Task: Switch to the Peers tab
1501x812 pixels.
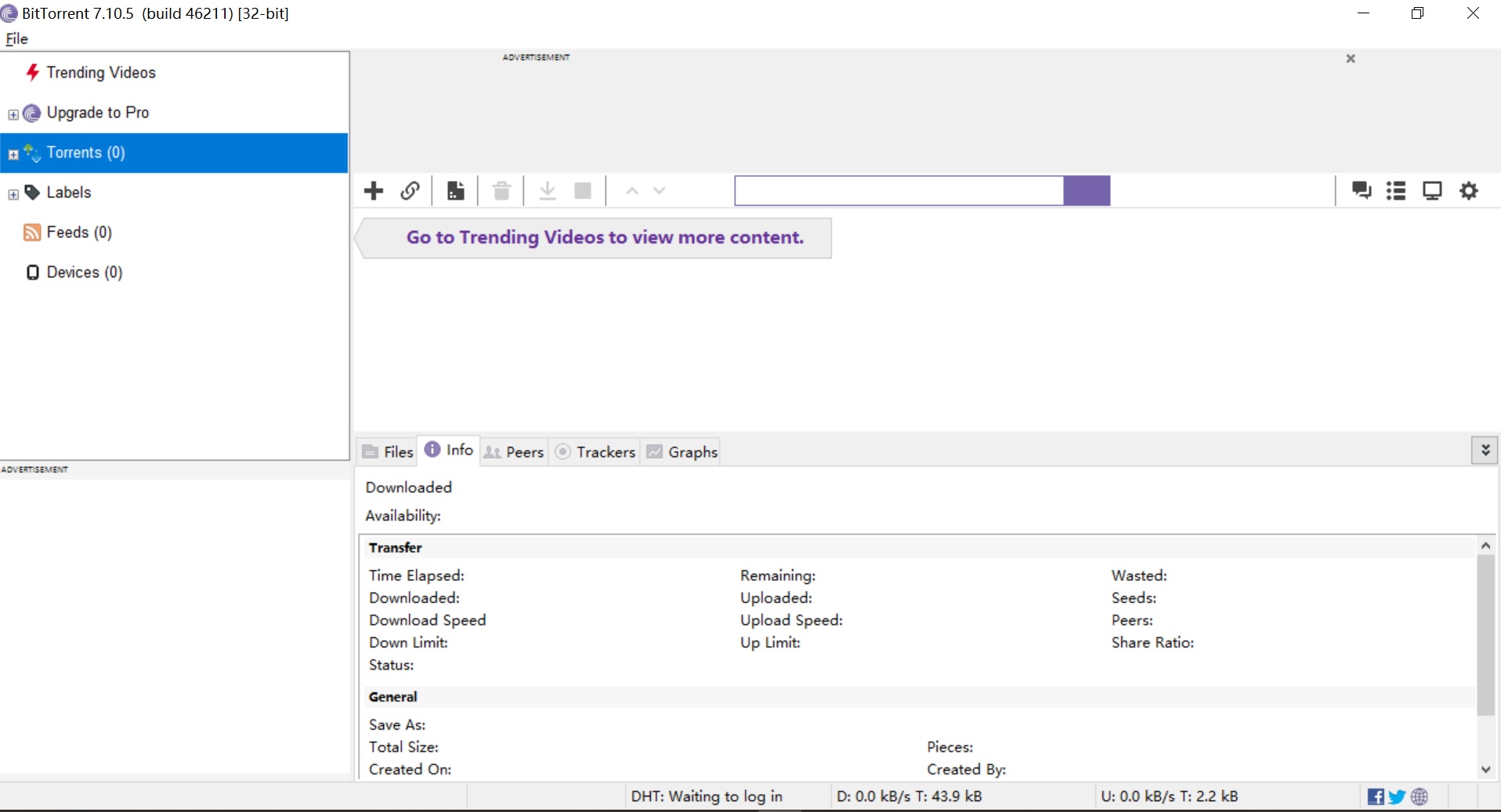Action: click(514, 452)
